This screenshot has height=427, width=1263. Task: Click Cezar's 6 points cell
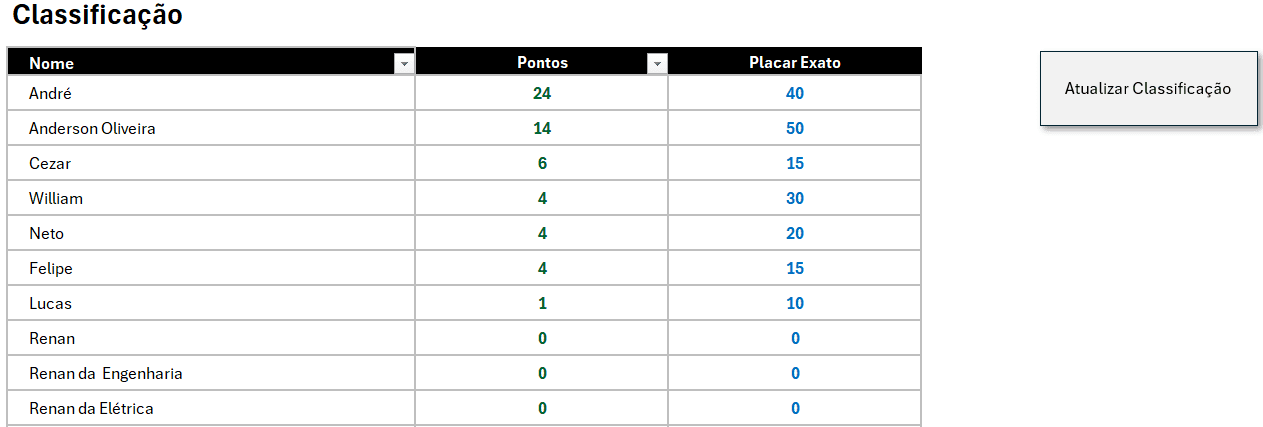click(x=542, y=163)
